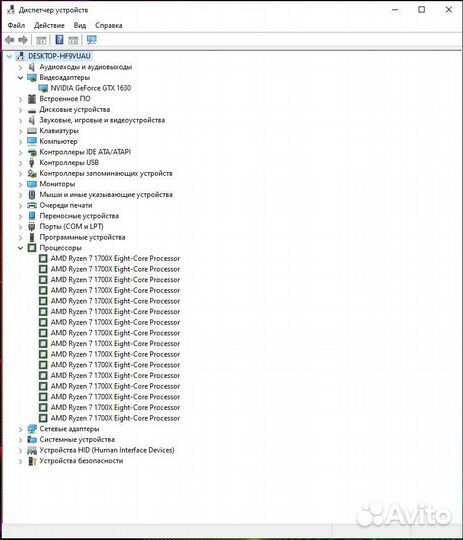Expand the Мониторы category

point(21,184)
